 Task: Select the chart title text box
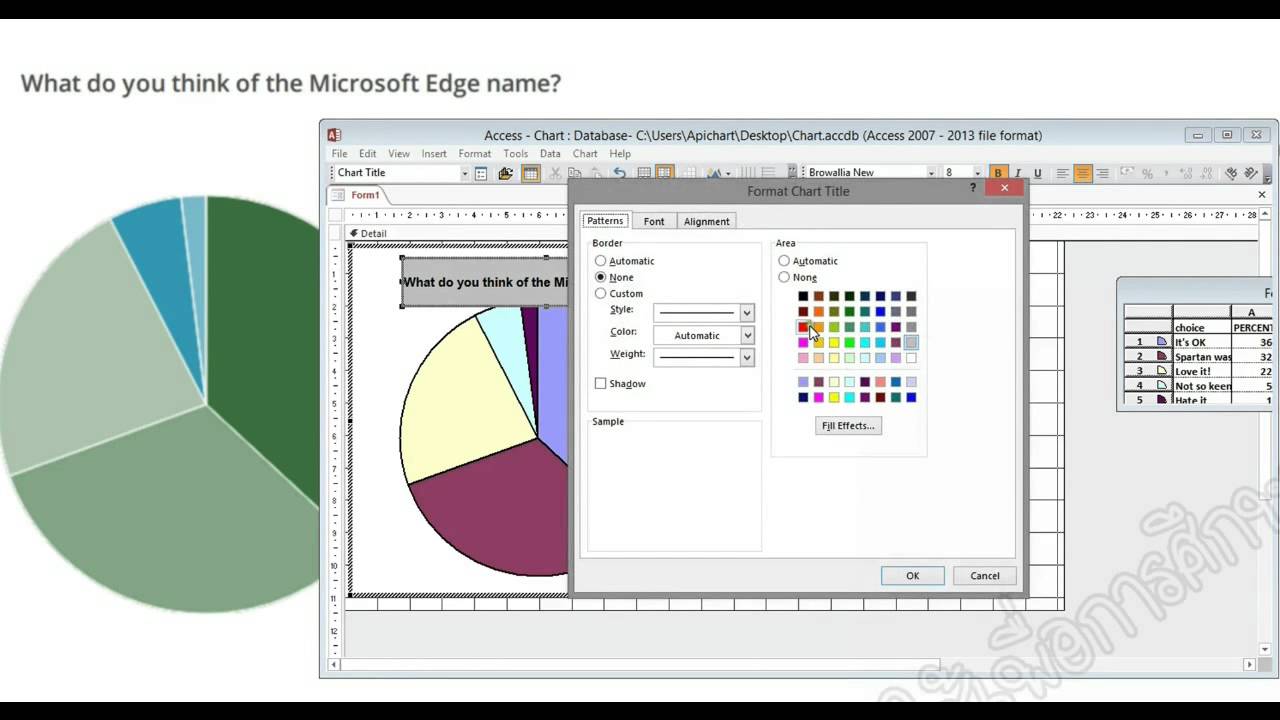tap(485, 282)
